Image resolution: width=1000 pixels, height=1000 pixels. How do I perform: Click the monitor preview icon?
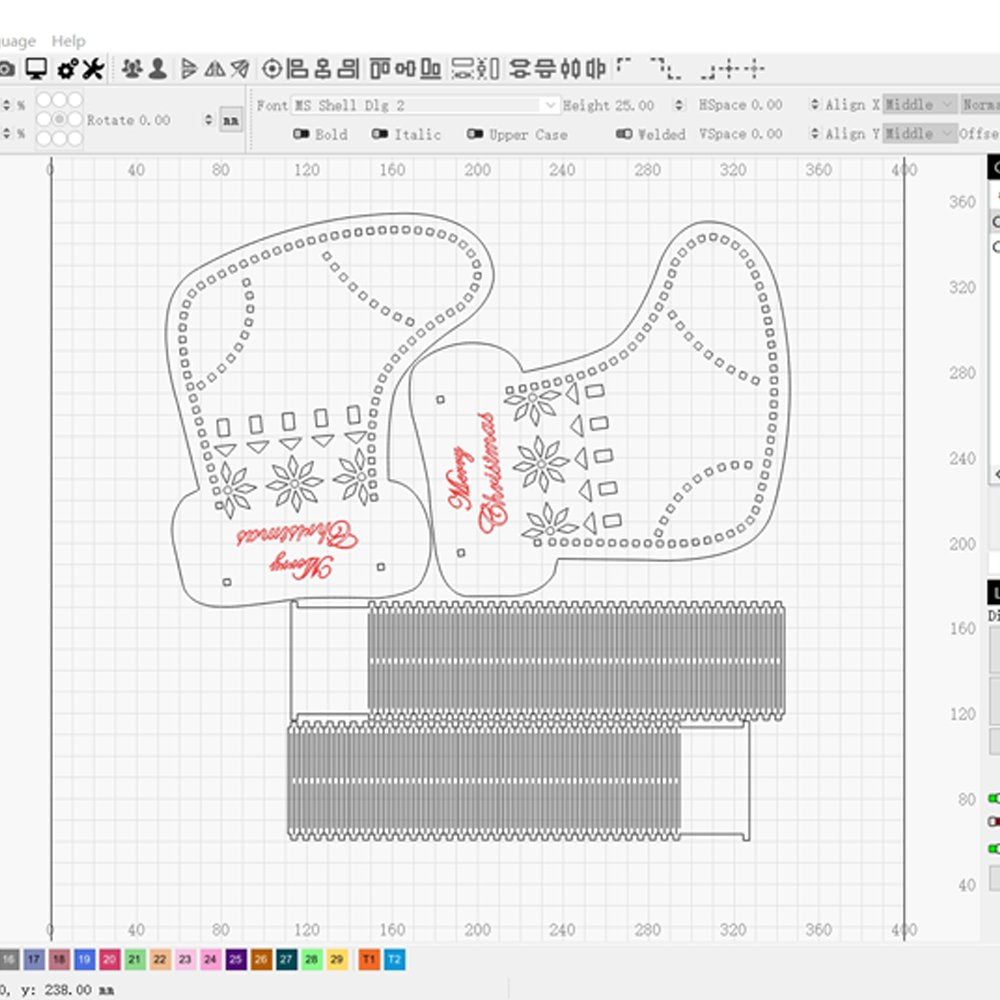tap(37, 69)
